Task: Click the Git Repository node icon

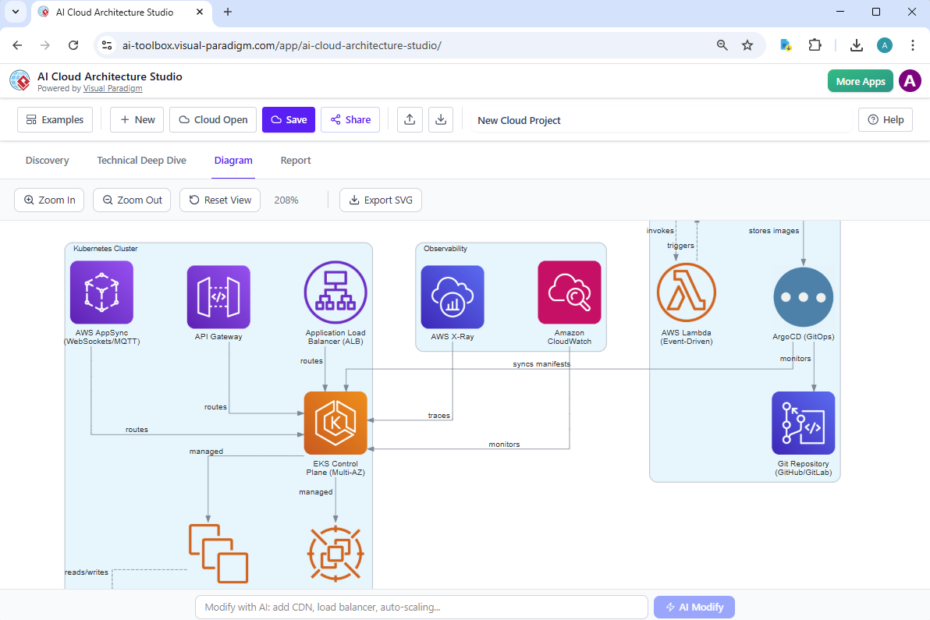Action: (802, 424)
